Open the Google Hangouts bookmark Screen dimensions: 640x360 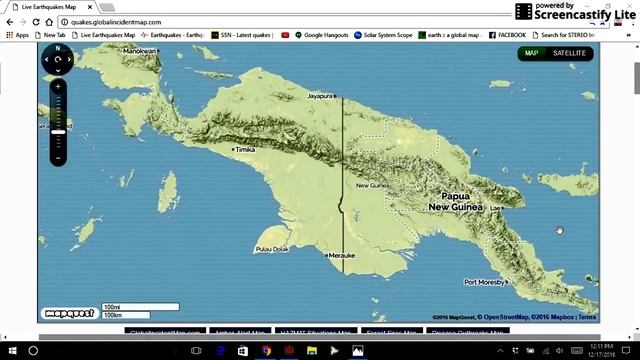point(322,35)
